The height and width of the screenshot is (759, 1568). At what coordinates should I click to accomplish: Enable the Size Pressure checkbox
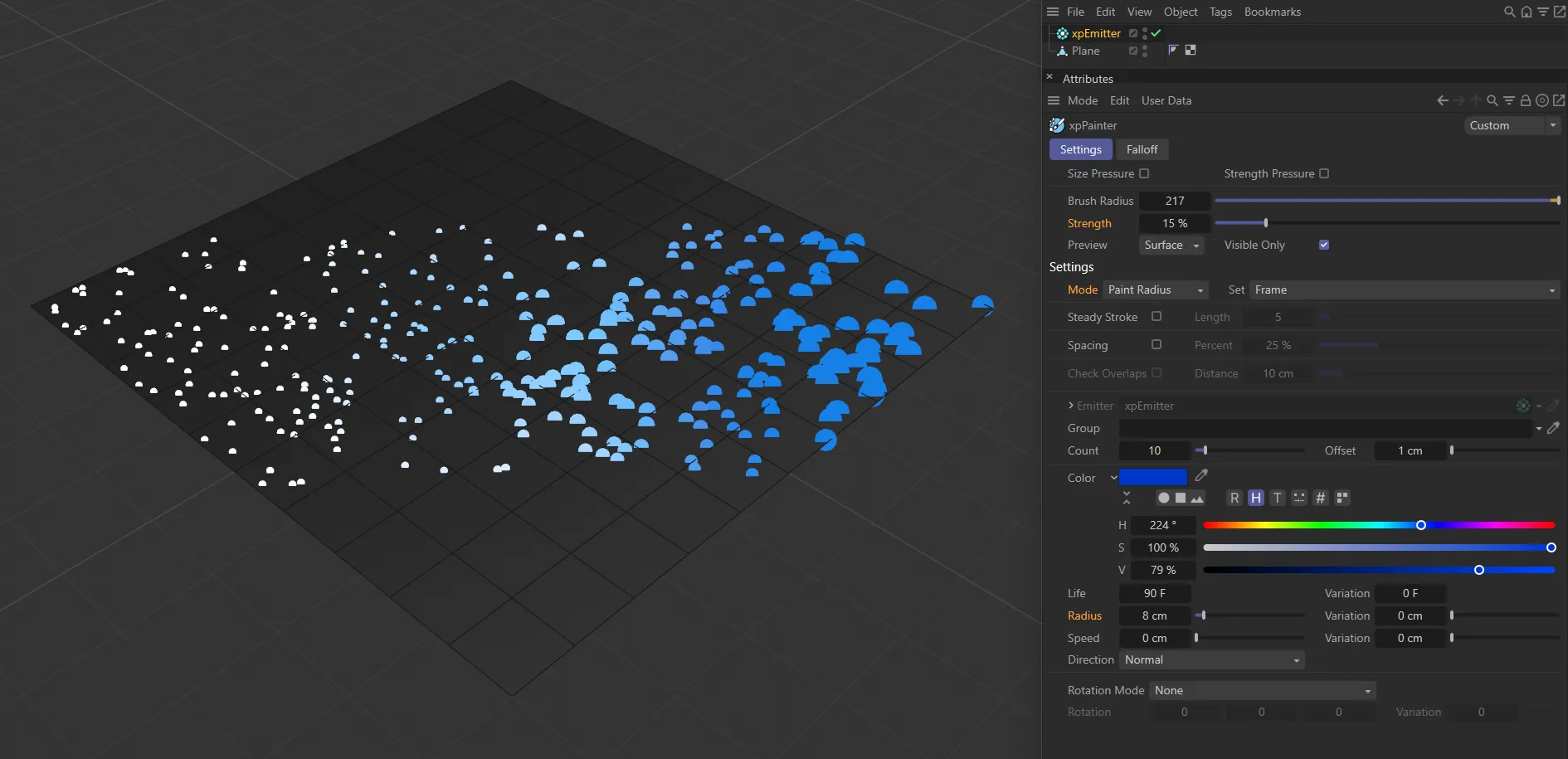(x=1144, y=173)
